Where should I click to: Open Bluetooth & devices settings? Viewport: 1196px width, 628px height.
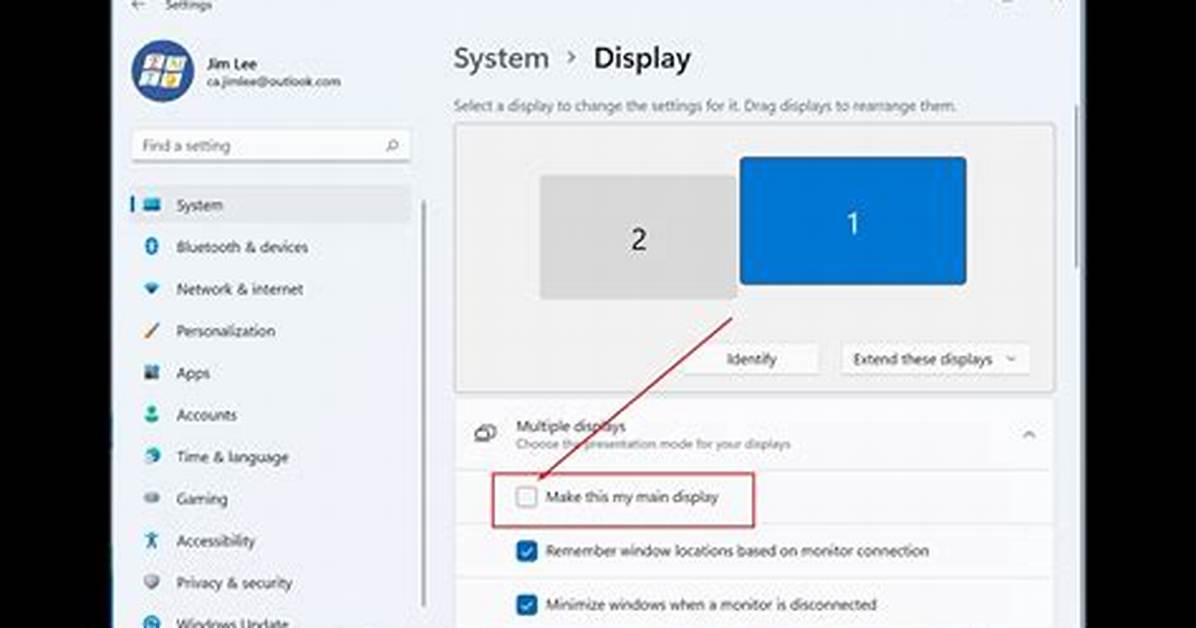click(271, 246)
